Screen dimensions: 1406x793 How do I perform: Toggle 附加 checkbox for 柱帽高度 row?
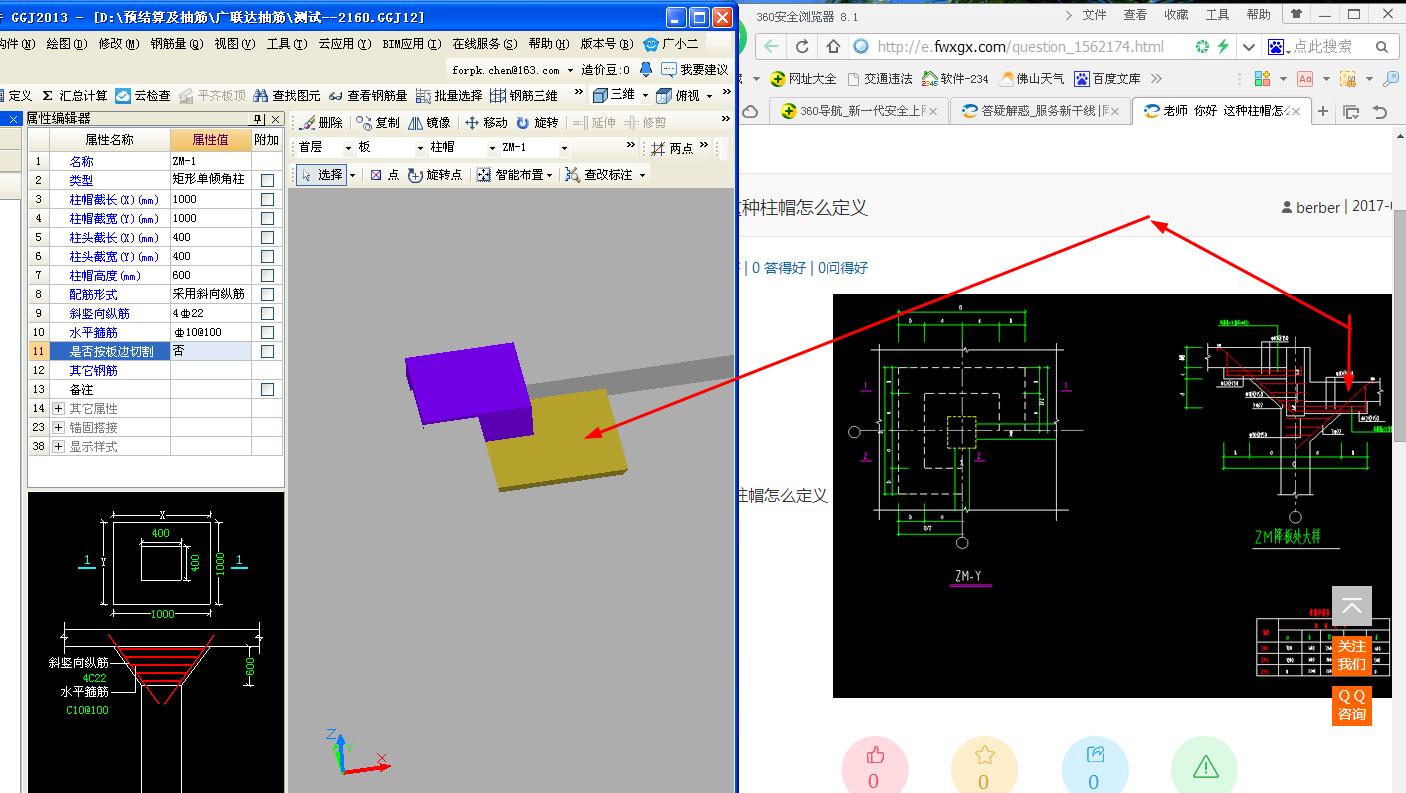tap(267, 275)
